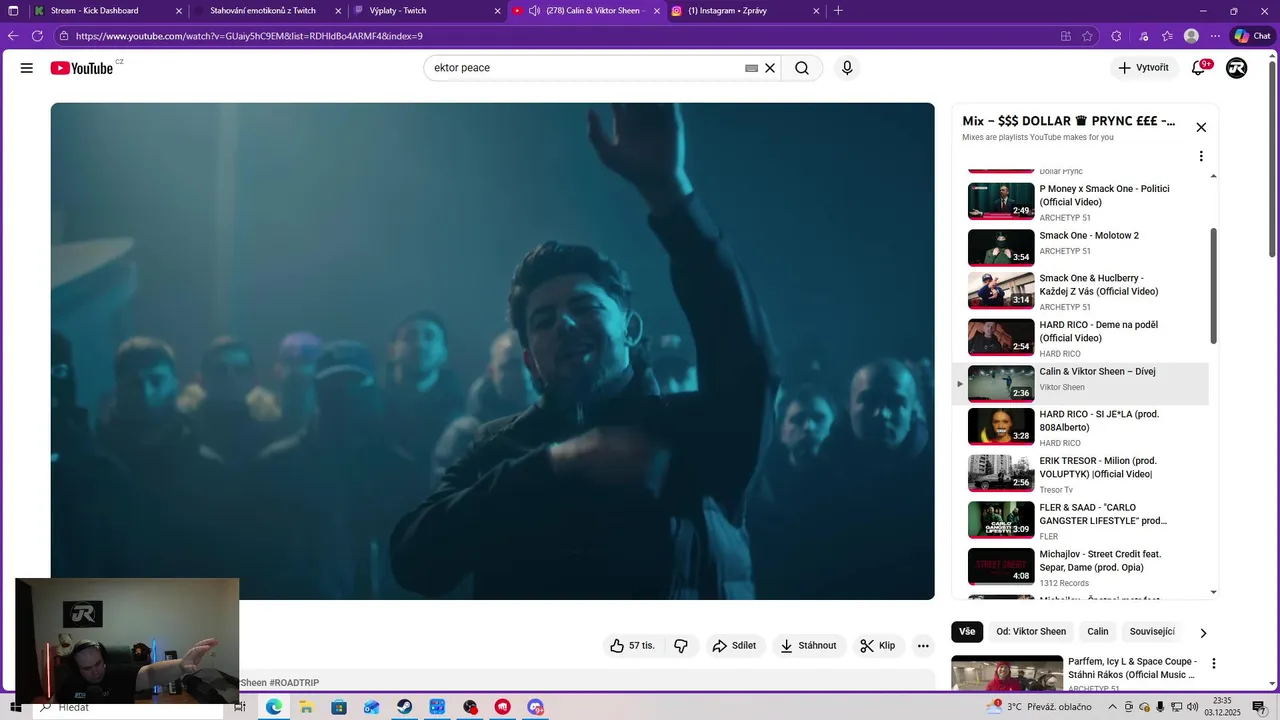Click Klip clip button

click(x=878, y=646)
